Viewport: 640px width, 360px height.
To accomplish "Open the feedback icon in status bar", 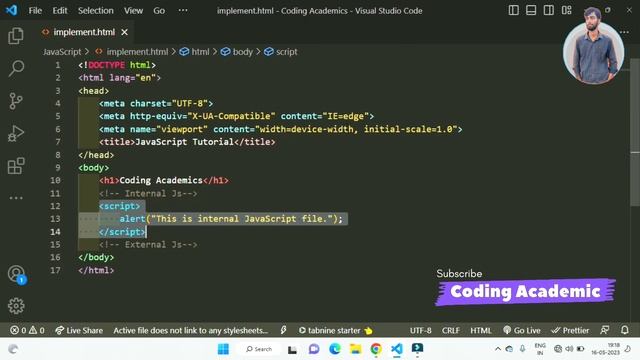I will click(x=605, y=330).
